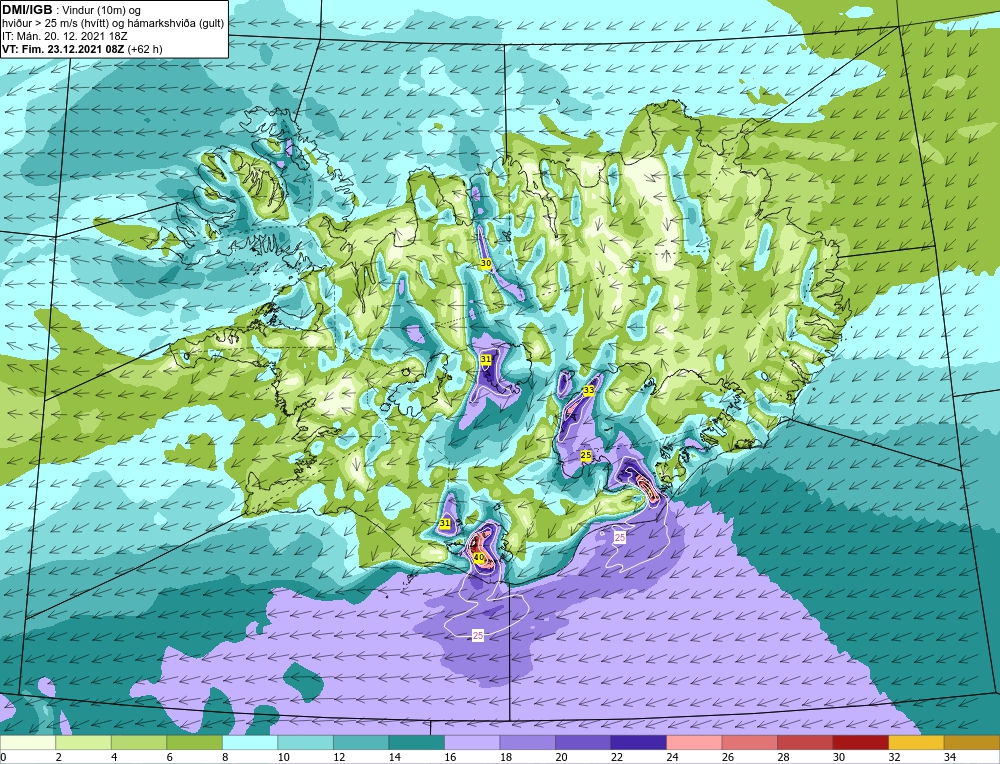Screen dimensions: 1000x764
Task: Click the yellow 40 maximum gust label
Action: pyautogui.click(x=479, y=558)
